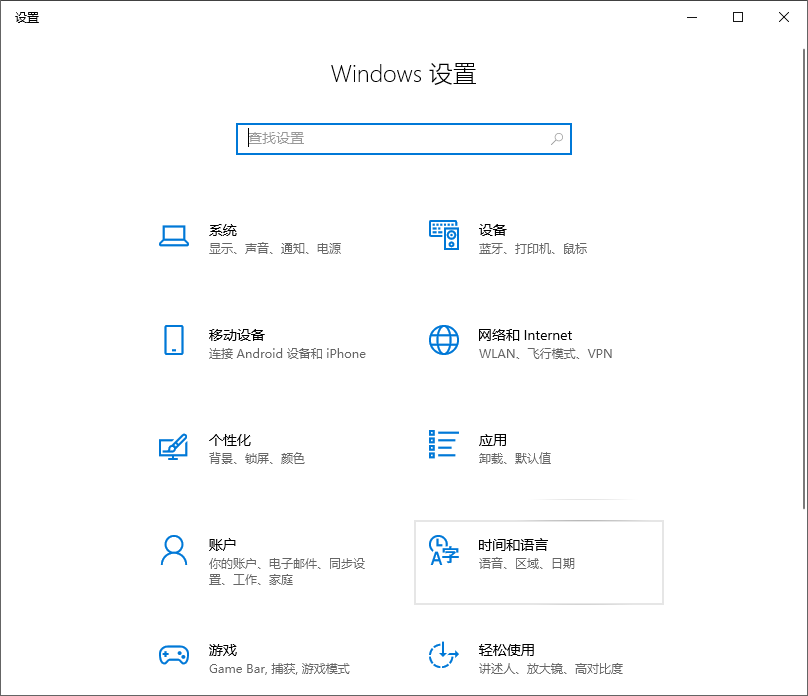Open the Personalization paintbrush icon
Image resolution: width=808 pixels, height=696 pixels.
click(x=174, y=447)
